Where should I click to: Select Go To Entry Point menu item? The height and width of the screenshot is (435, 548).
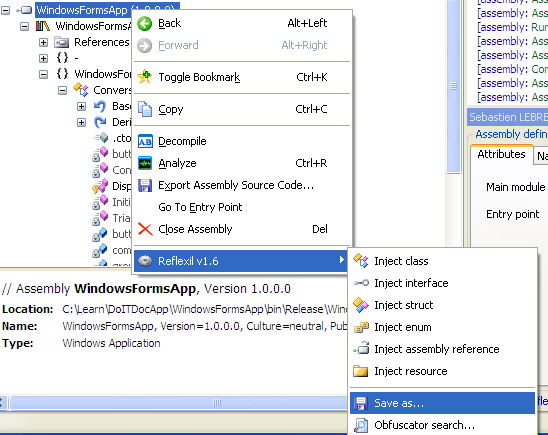click(x=241, y=207)
